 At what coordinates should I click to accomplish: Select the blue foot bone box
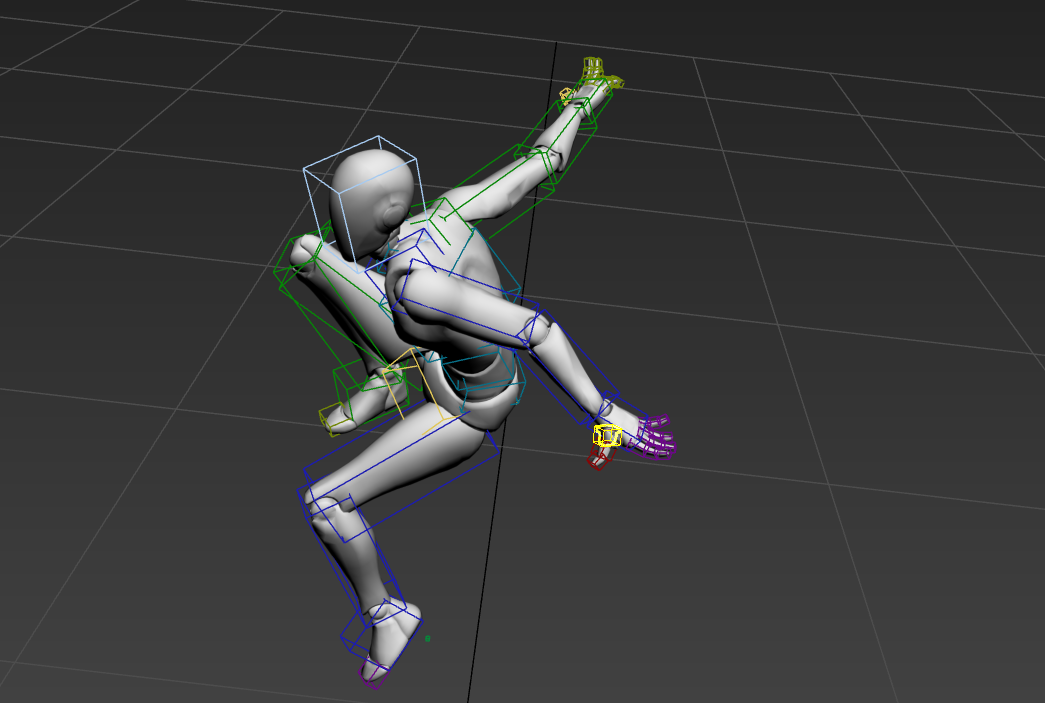(x=382, y=633)
